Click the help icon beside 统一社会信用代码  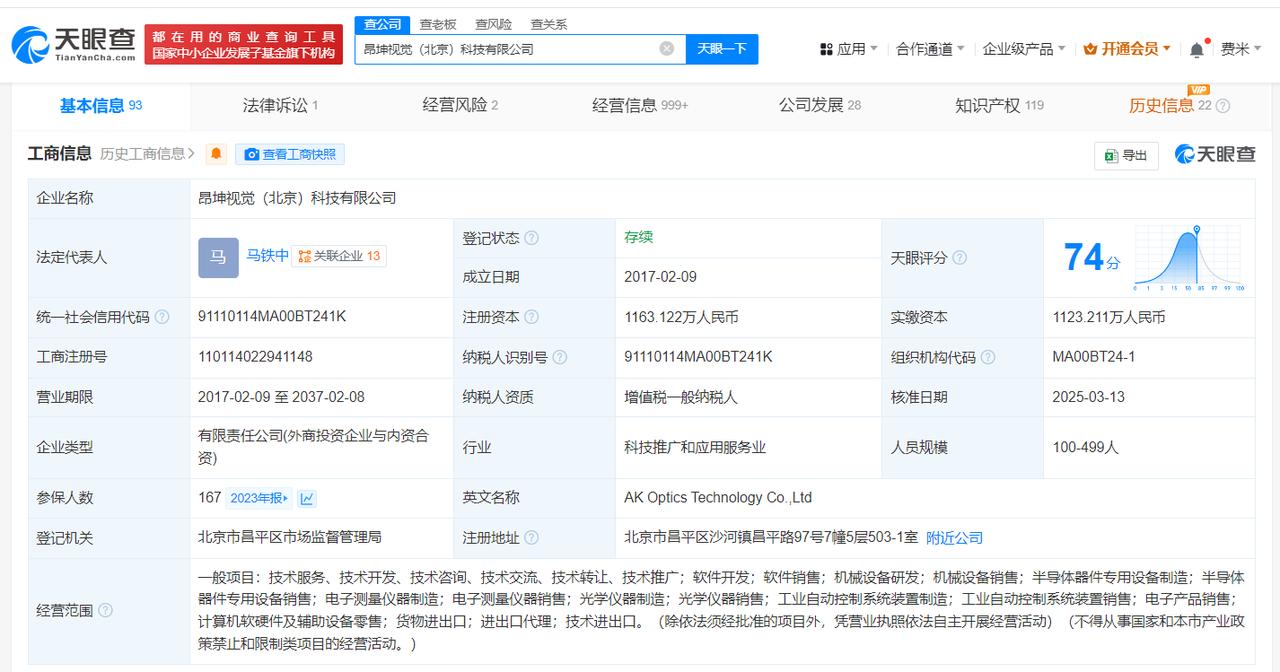coord(162,317)
